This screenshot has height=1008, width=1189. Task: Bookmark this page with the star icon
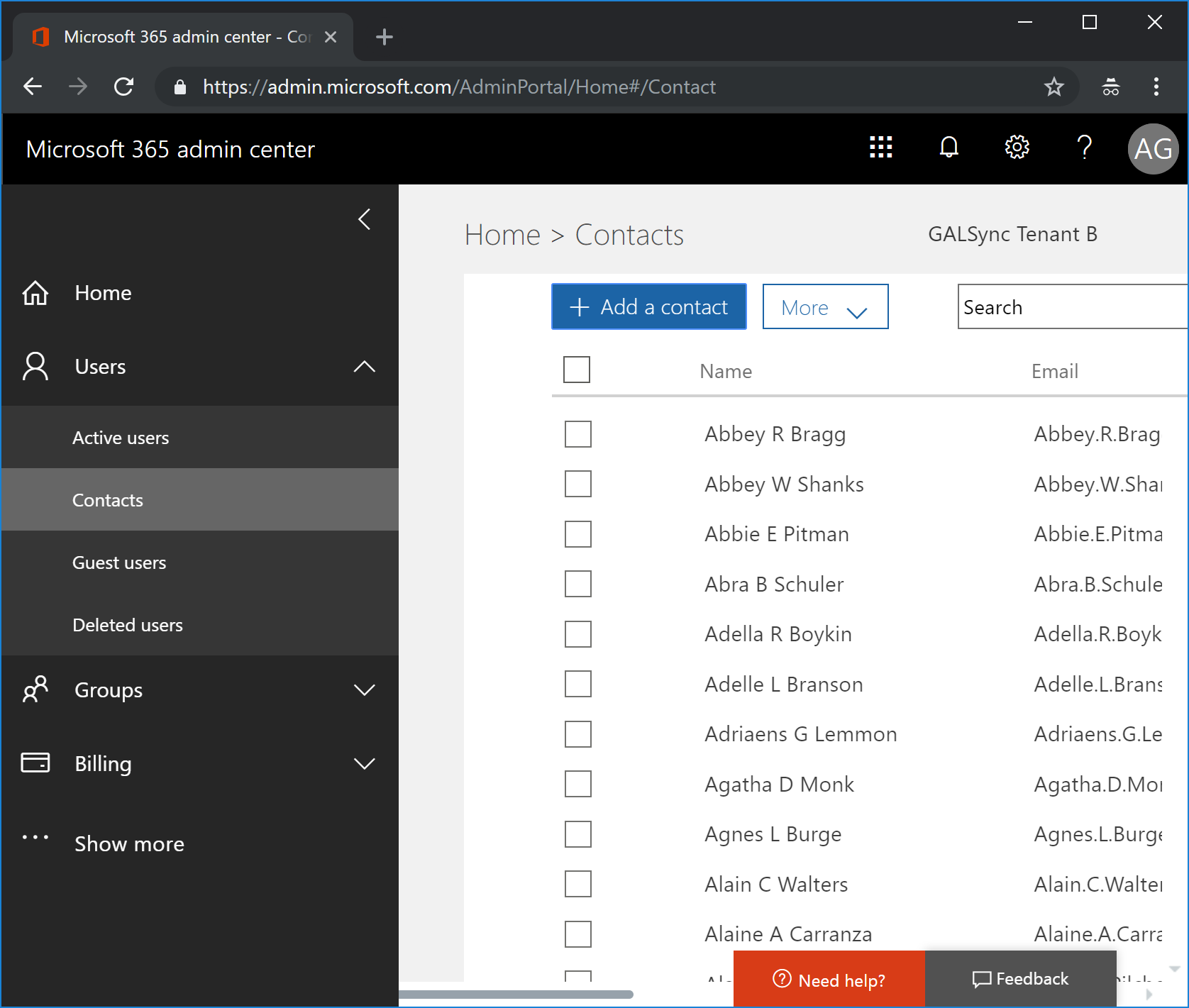[x=1053, y=87]
